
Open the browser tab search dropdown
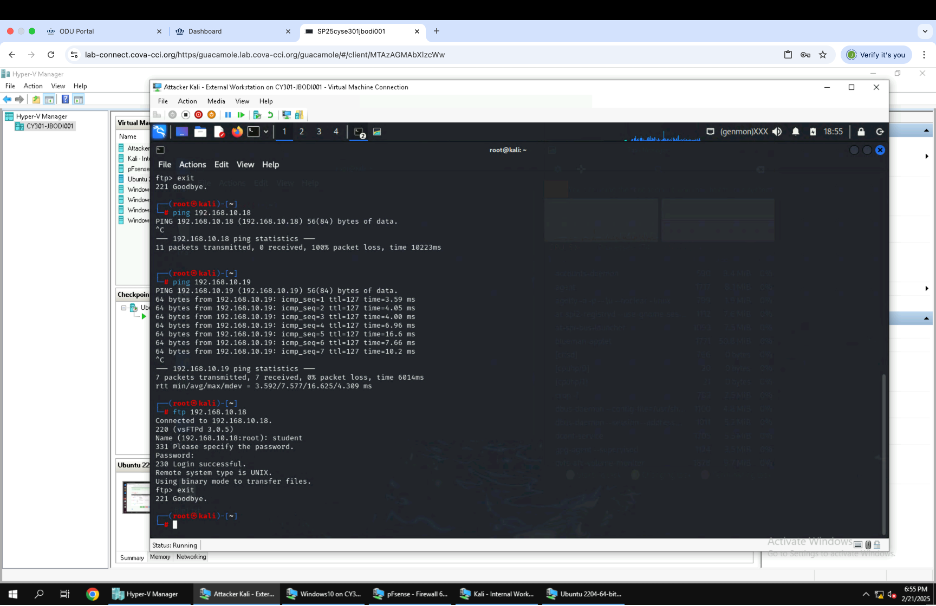[x=923, y=31]
